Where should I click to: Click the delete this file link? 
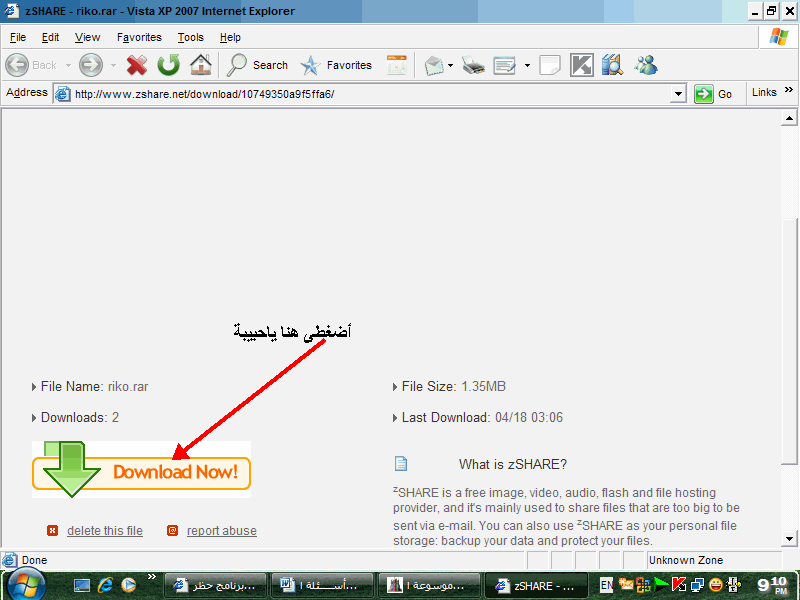coord(105,531)
